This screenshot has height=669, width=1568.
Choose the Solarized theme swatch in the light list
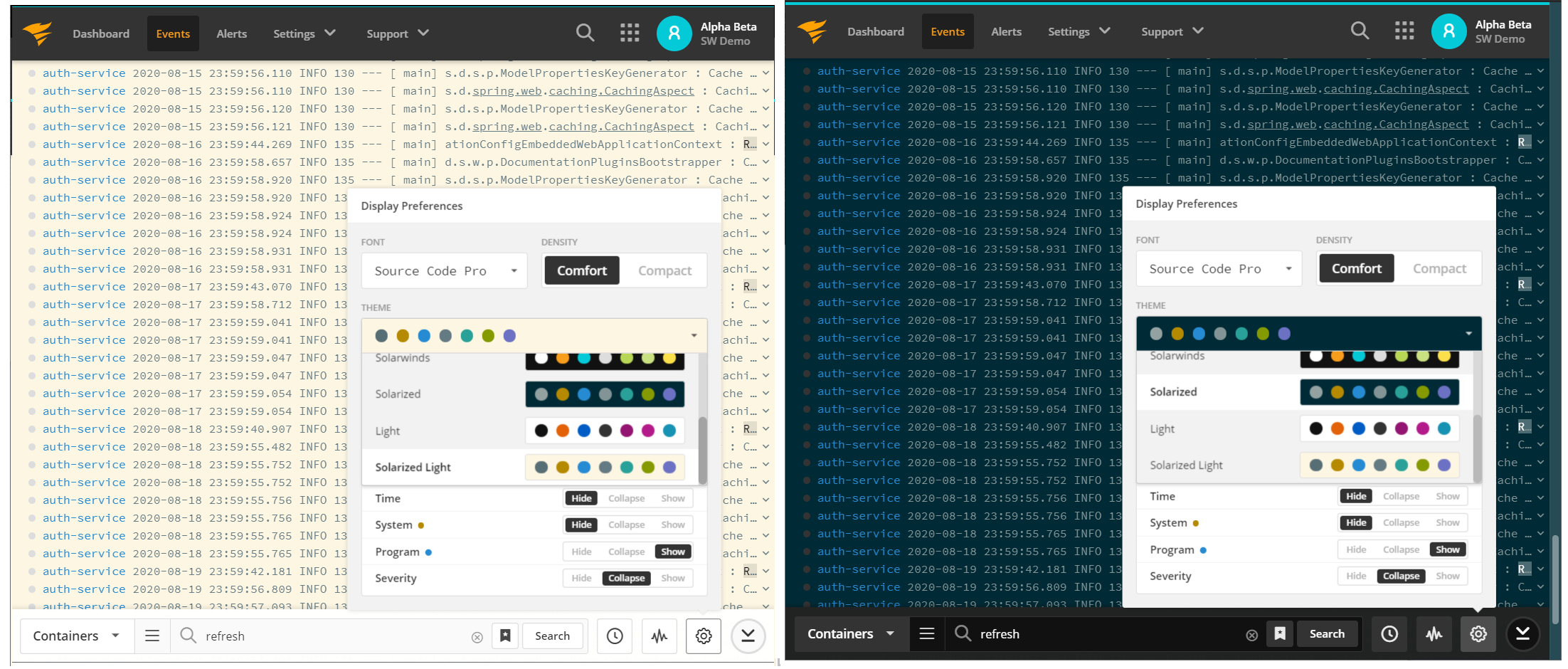[605, 394]
